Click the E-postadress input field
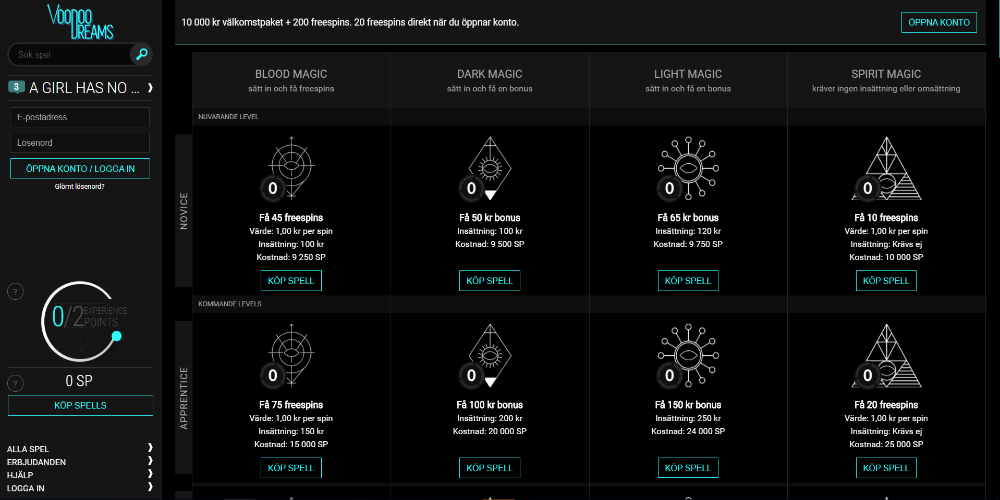Screen dimensions: 1000x500 click(80, 117)
